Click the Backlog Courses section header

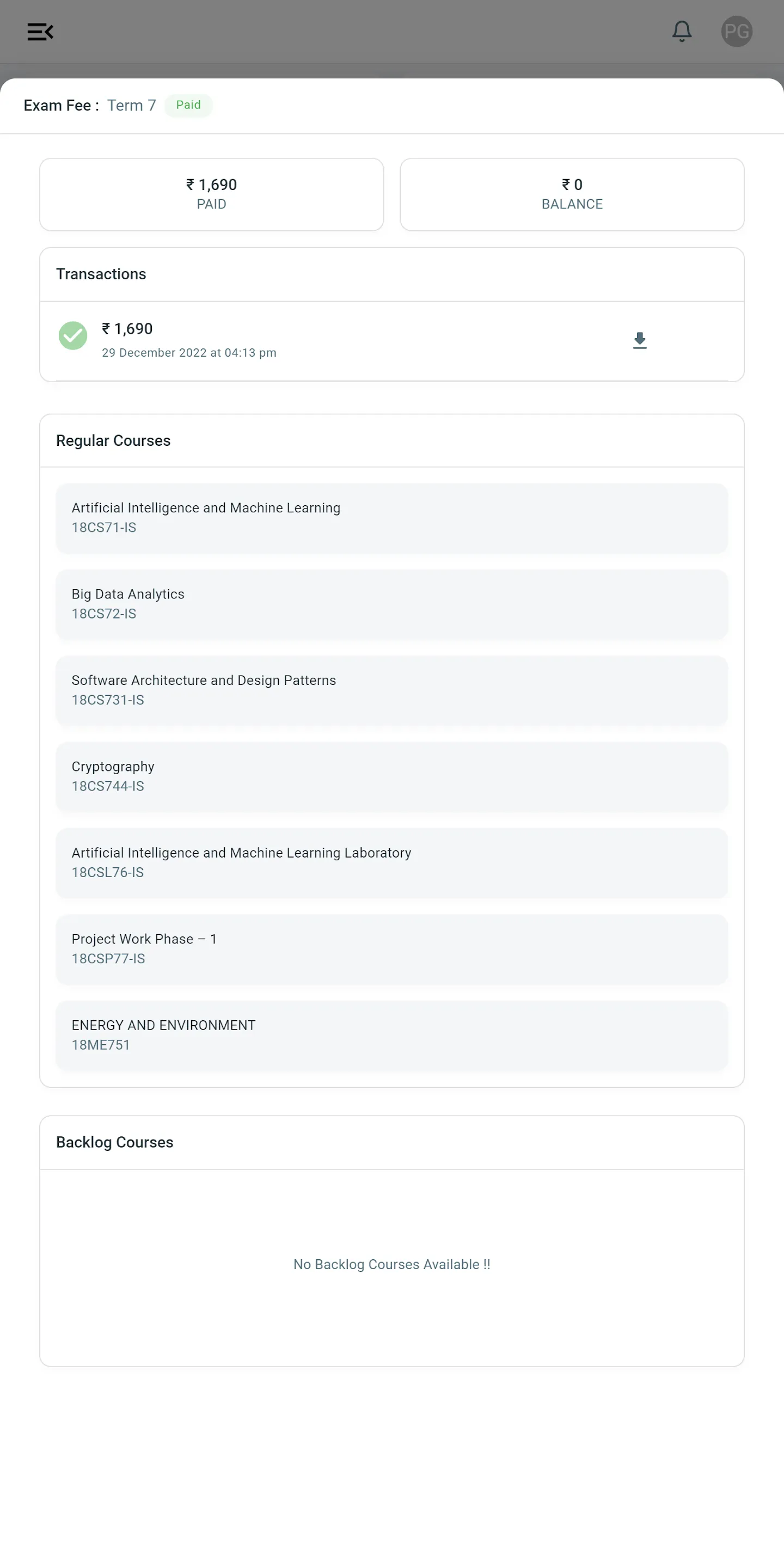coord(114,1142)
